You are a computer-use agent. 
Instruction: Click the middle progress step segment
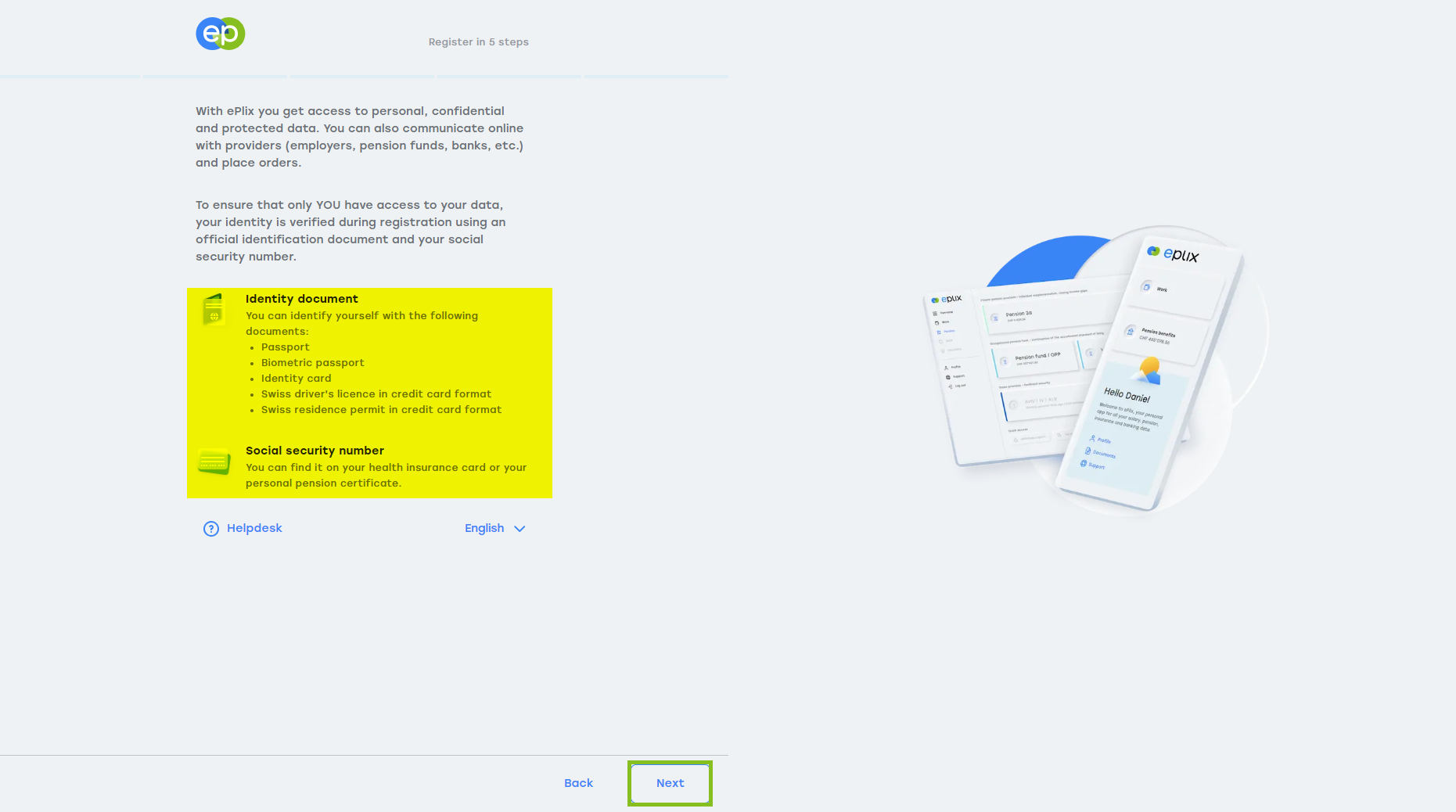(361, 77)
